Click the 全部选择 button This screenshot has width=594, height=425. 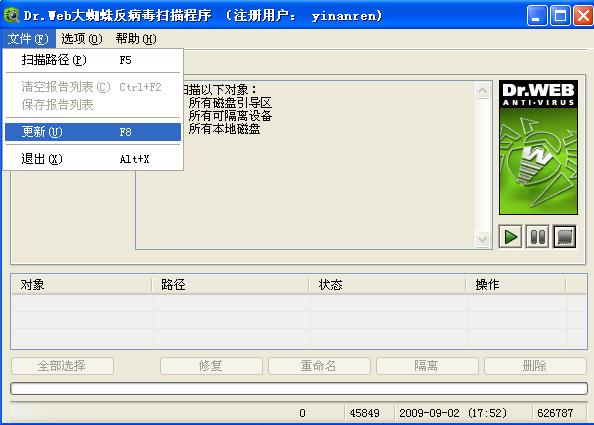tap(62, 366)
